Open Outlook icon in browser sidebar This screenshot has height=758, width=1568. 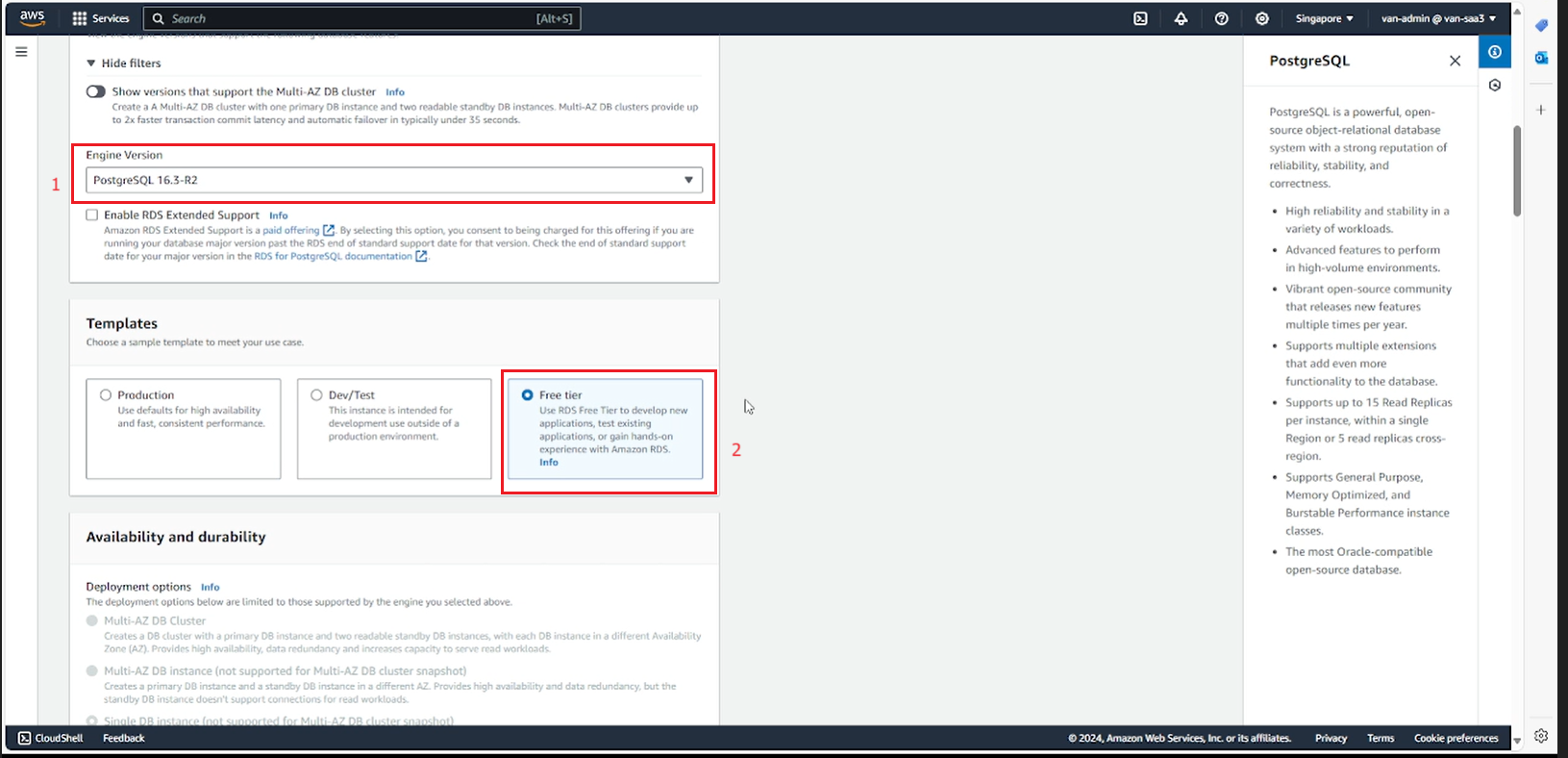pyautogui.click(x=1541, y=58)
